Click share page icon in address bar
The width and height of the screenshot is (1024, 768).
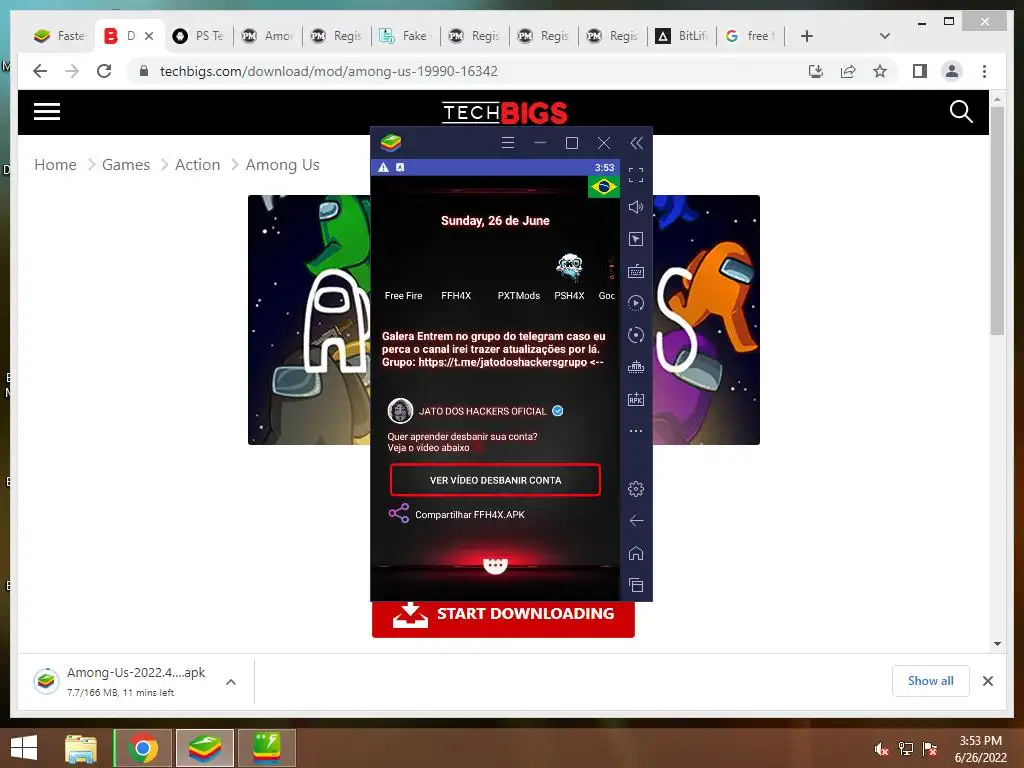pos(848,71)
